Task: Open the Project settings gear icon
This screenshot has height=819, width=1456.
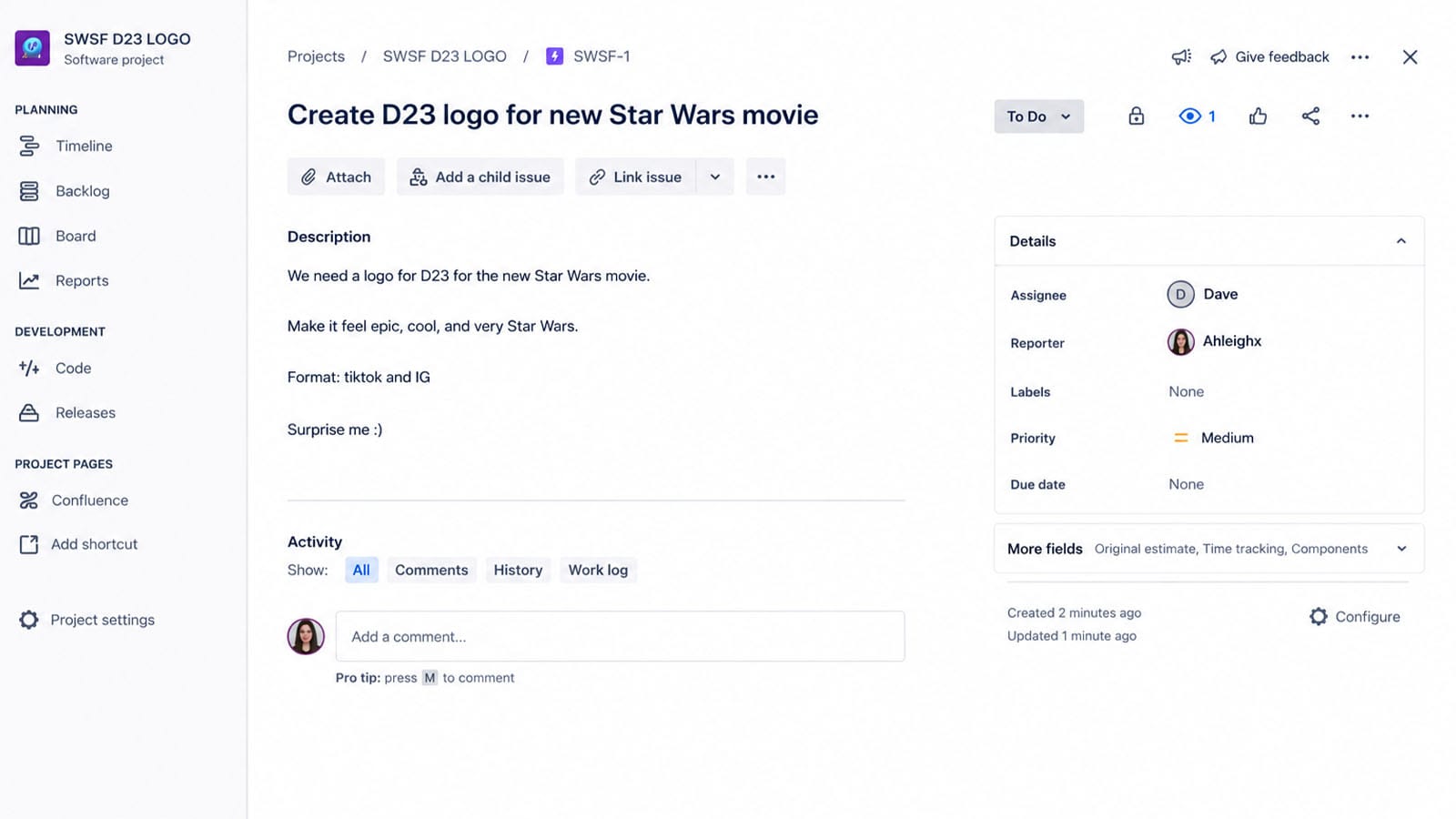Action: [29, 620]
